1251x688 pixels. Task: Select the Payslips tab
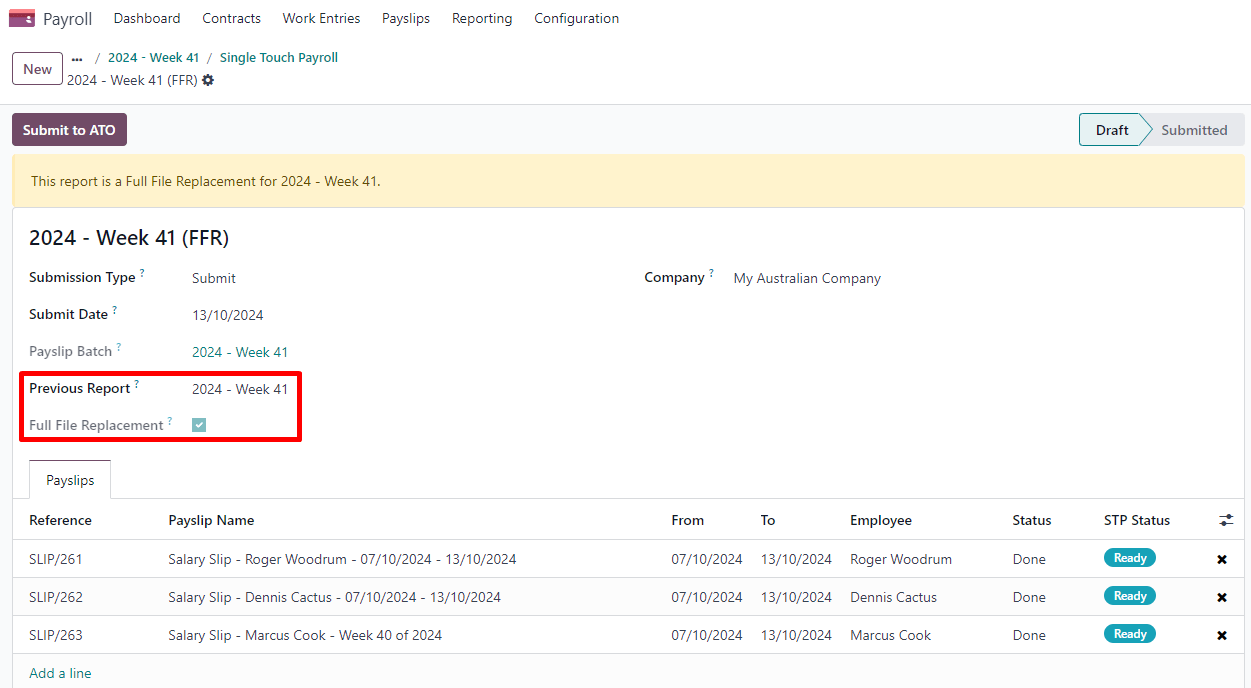click(x=70, y=480)
